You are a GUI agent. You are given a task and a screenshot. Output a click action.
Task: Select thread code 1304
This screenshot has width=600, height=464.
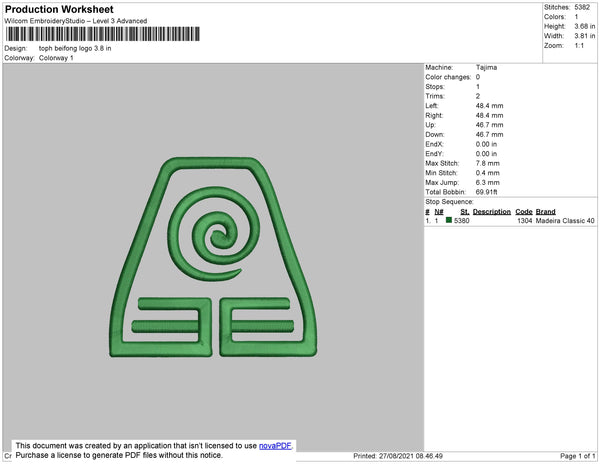coord(525,221)
